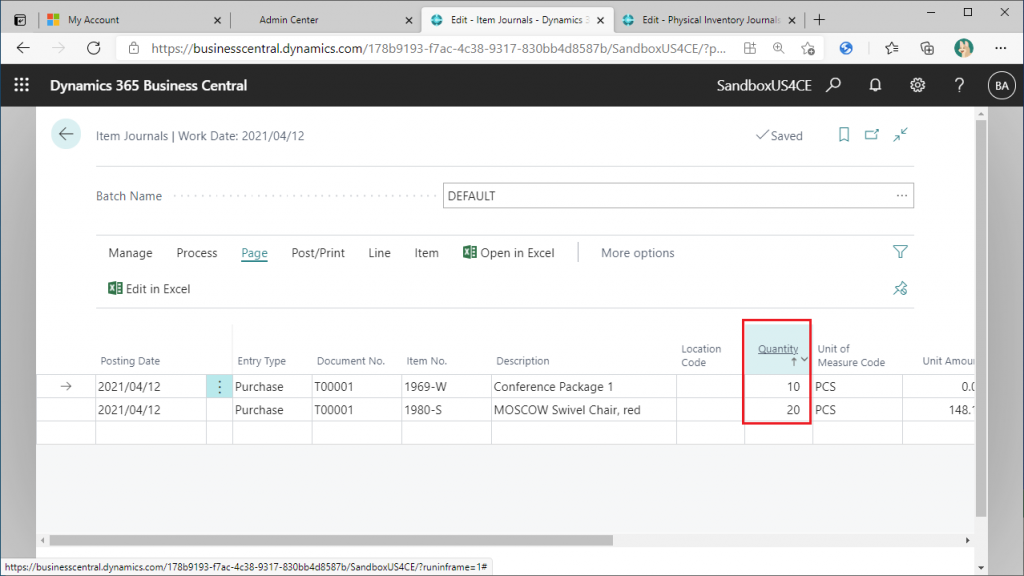
Task: Click the Dynamics 365 Business Central title
Action: pyautogui.click(x=148, y=86)
